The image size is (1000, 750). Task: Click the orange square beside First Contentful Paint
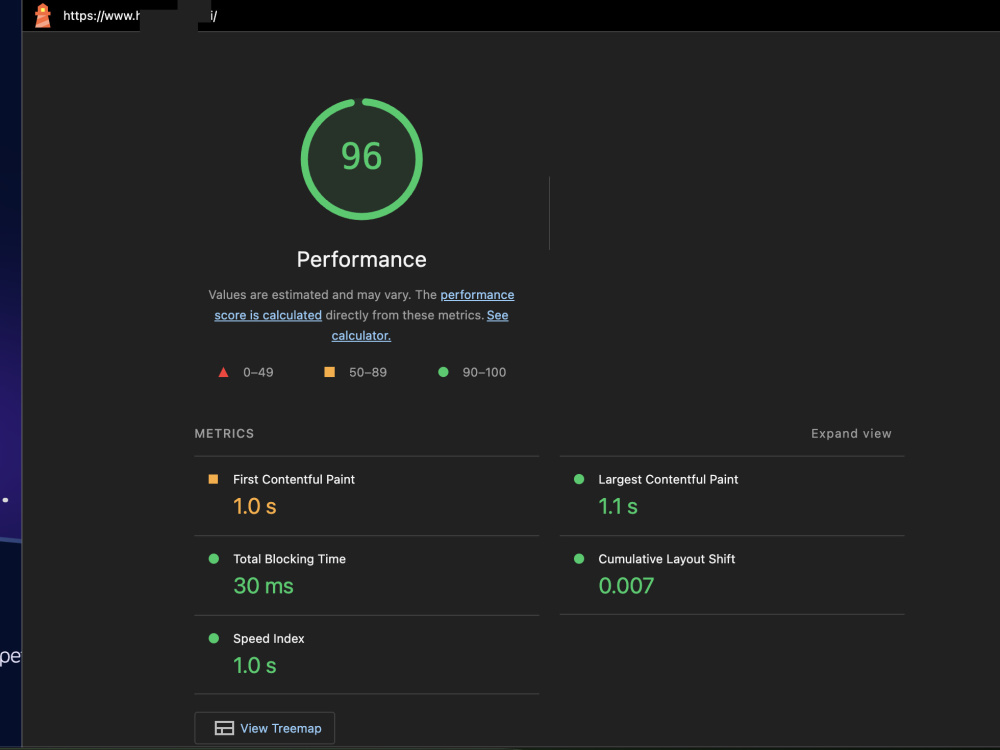pos(214,479)
